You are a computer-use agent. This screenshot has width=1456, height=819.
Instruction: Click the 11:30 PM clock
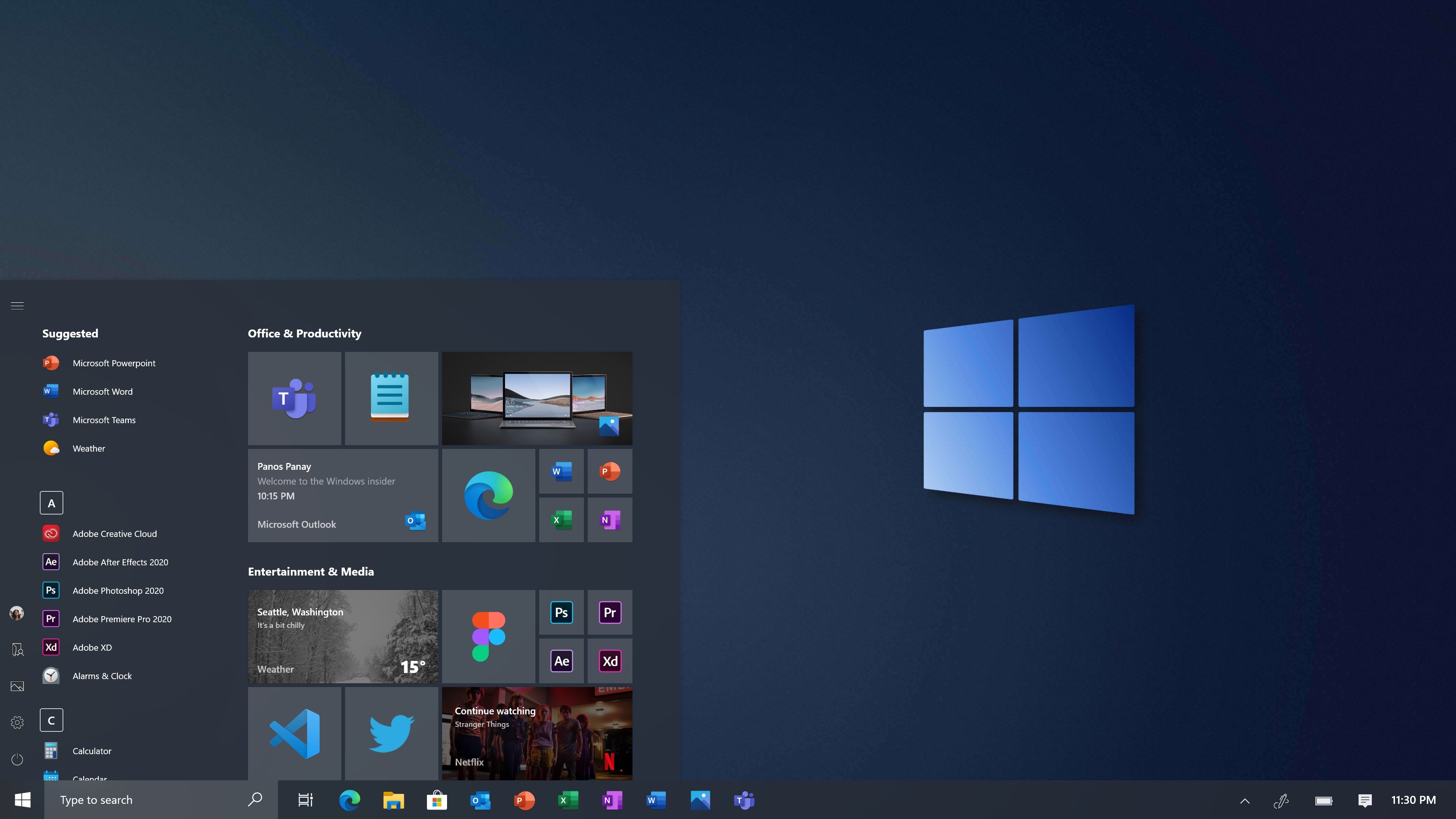(x=1413, y=800)
